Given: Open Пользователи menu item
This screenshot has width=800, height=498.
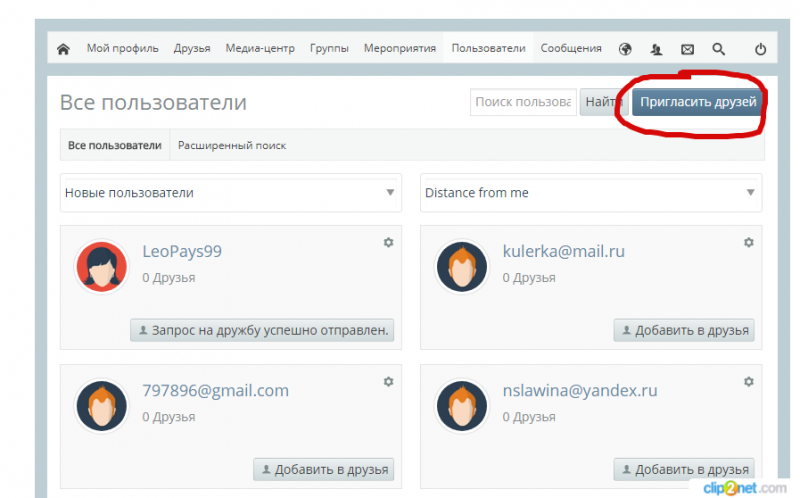Looking at the screenshot, I should 488,48.
